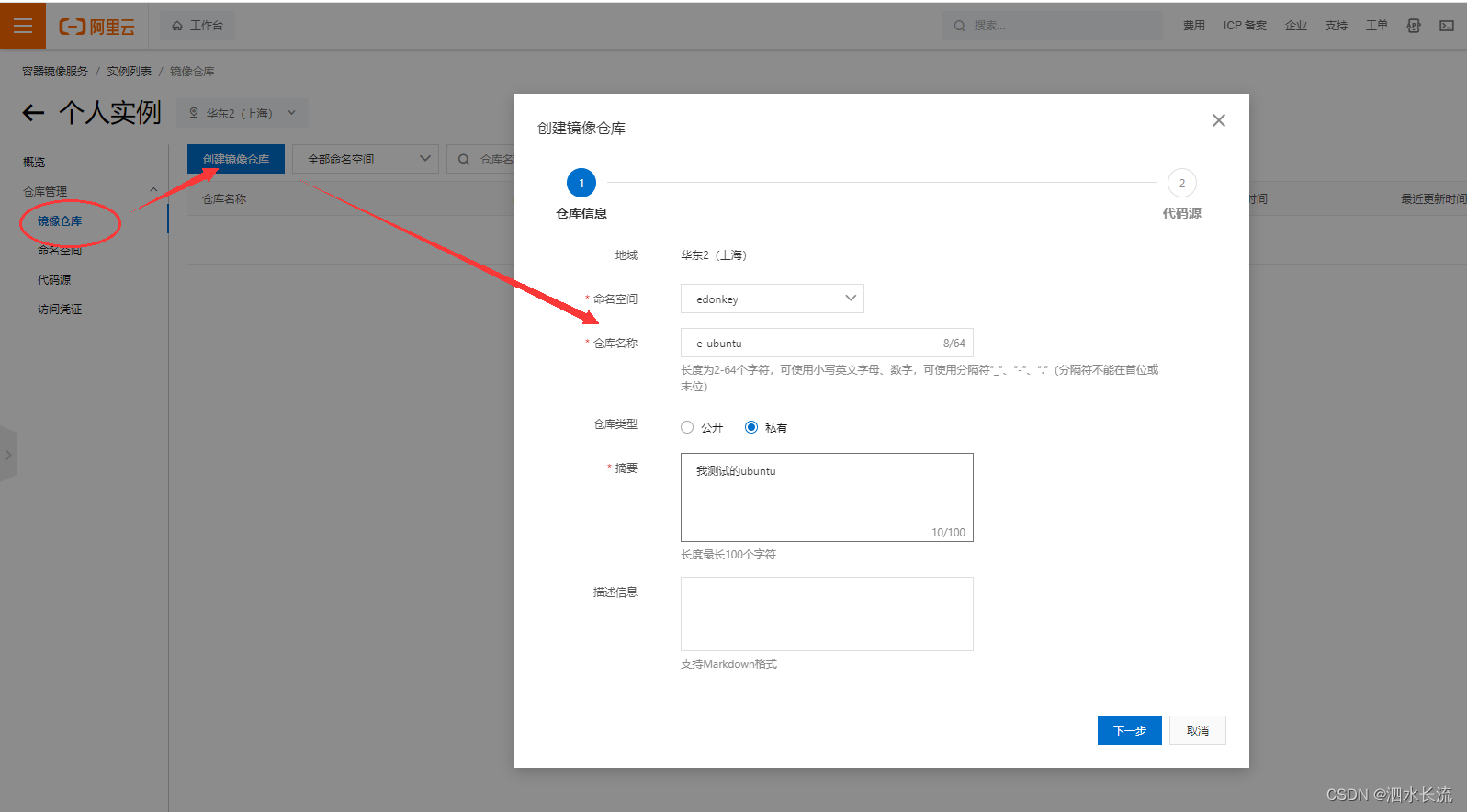Click the back arrow beside 个人实例
The height and width of the screenshot is (812, 1467).
pos(33,113)
